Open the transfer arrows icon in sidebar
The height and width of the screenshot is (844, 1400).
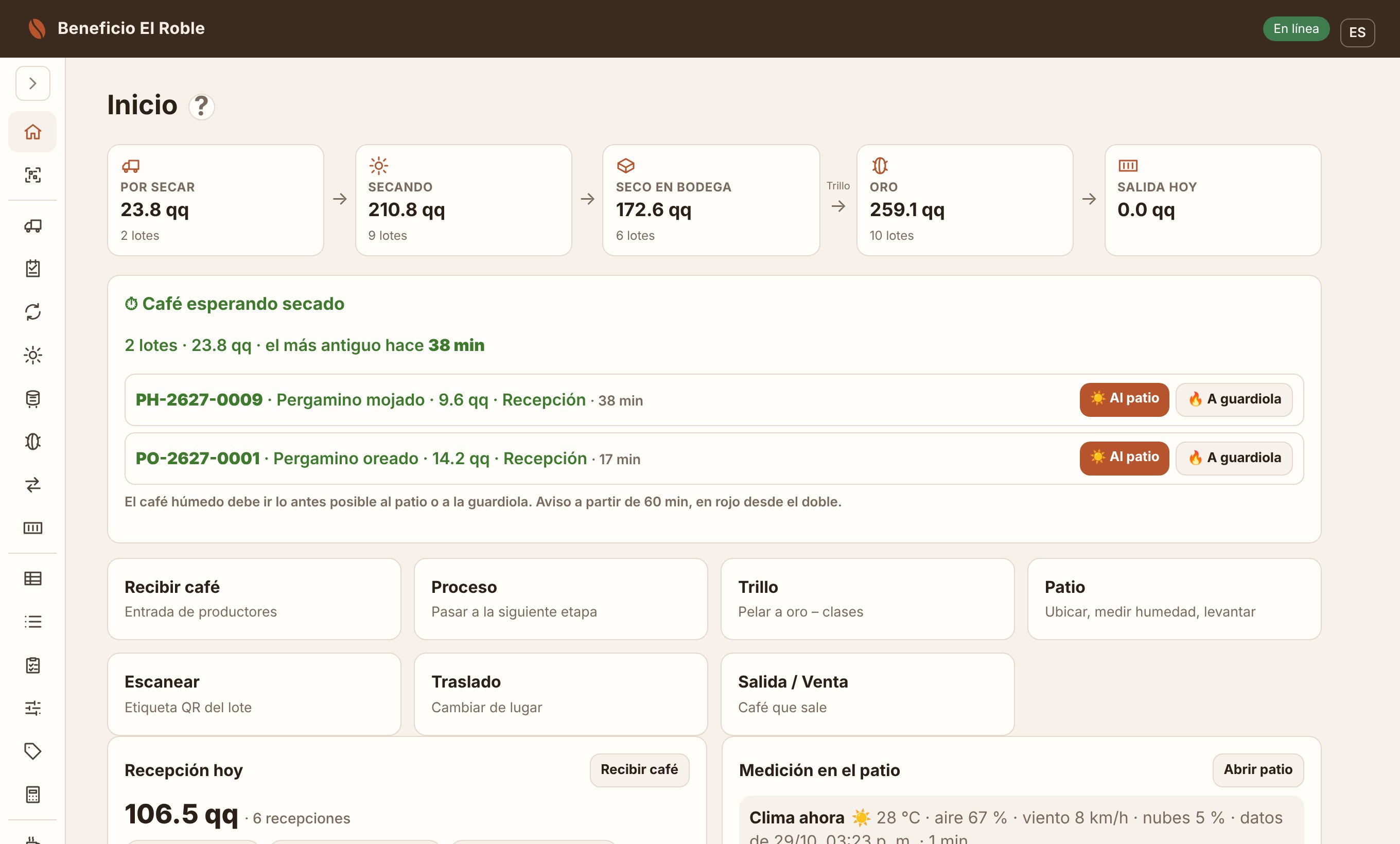32,484
